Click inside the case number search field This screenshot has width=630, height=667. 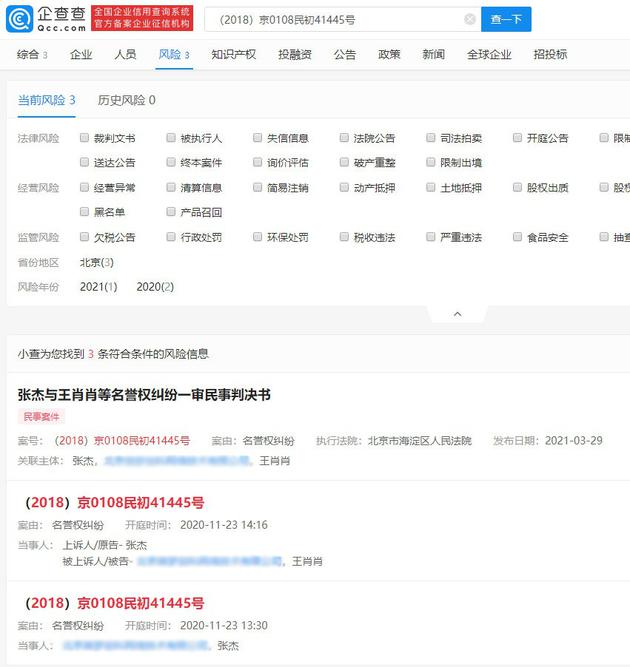(336, 20)
